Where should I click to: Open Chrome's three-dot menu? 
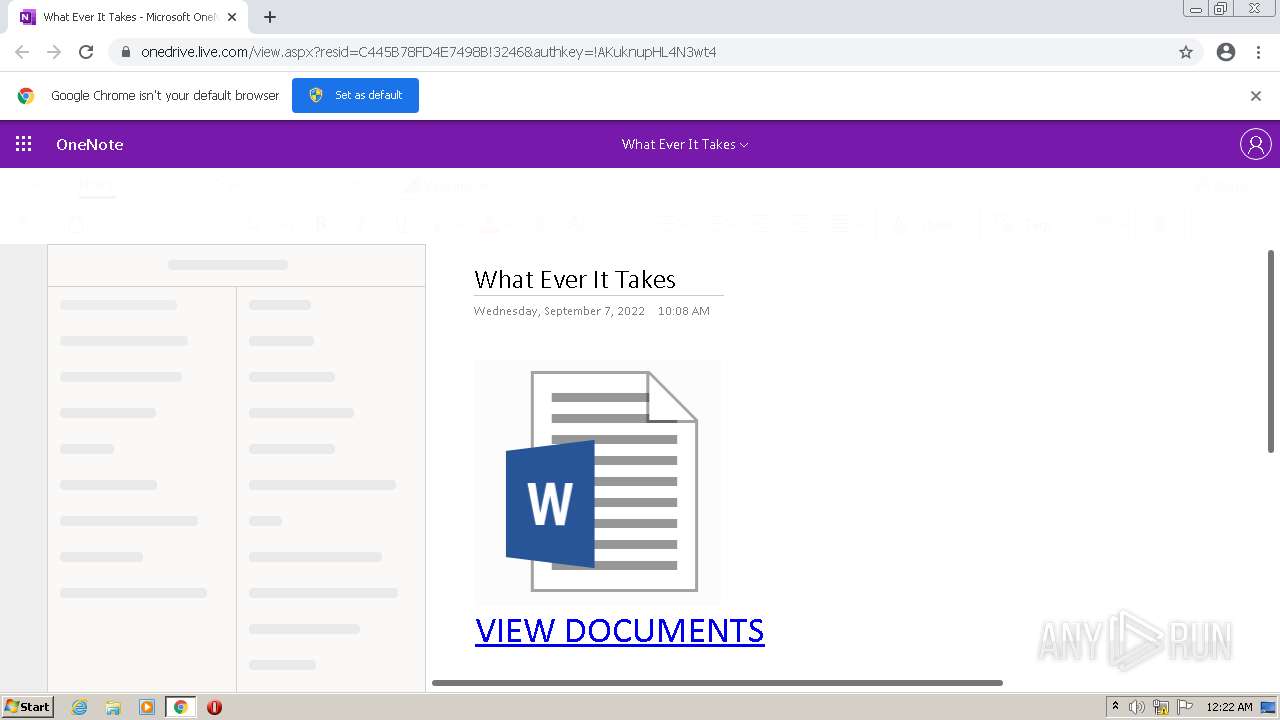[1259, 52]
